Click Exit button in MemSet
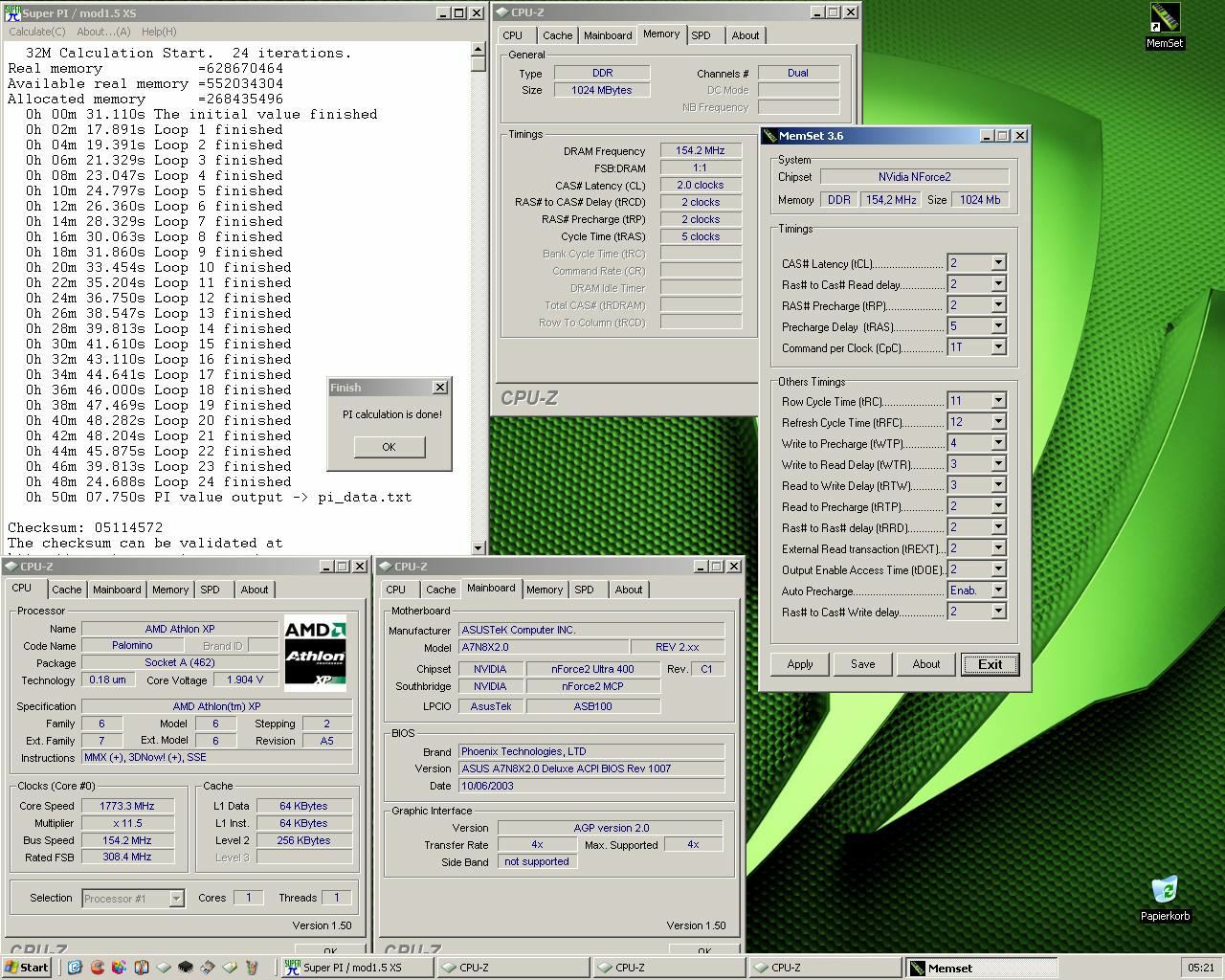Screen dimensions: 1225x980 (990, 664)
